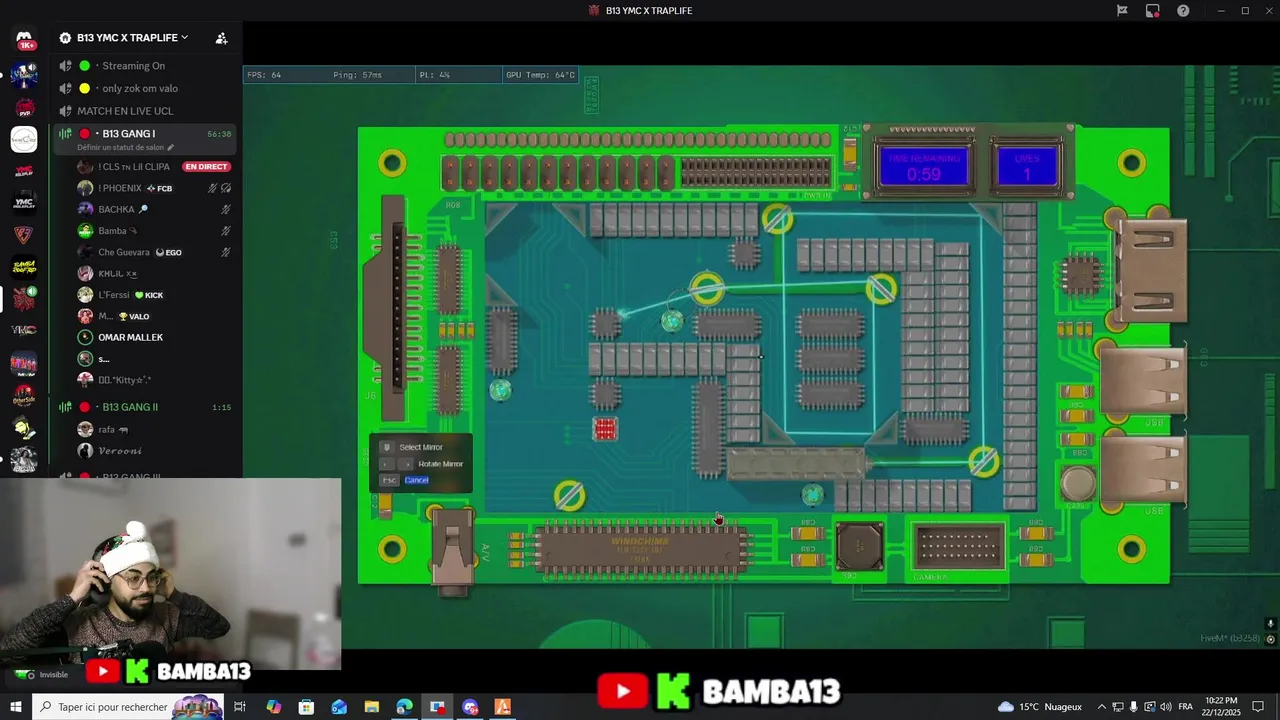The image size is (1280, 720).
Task: Open the Quests flag icon in title bar
Action: click(1122, 11)
